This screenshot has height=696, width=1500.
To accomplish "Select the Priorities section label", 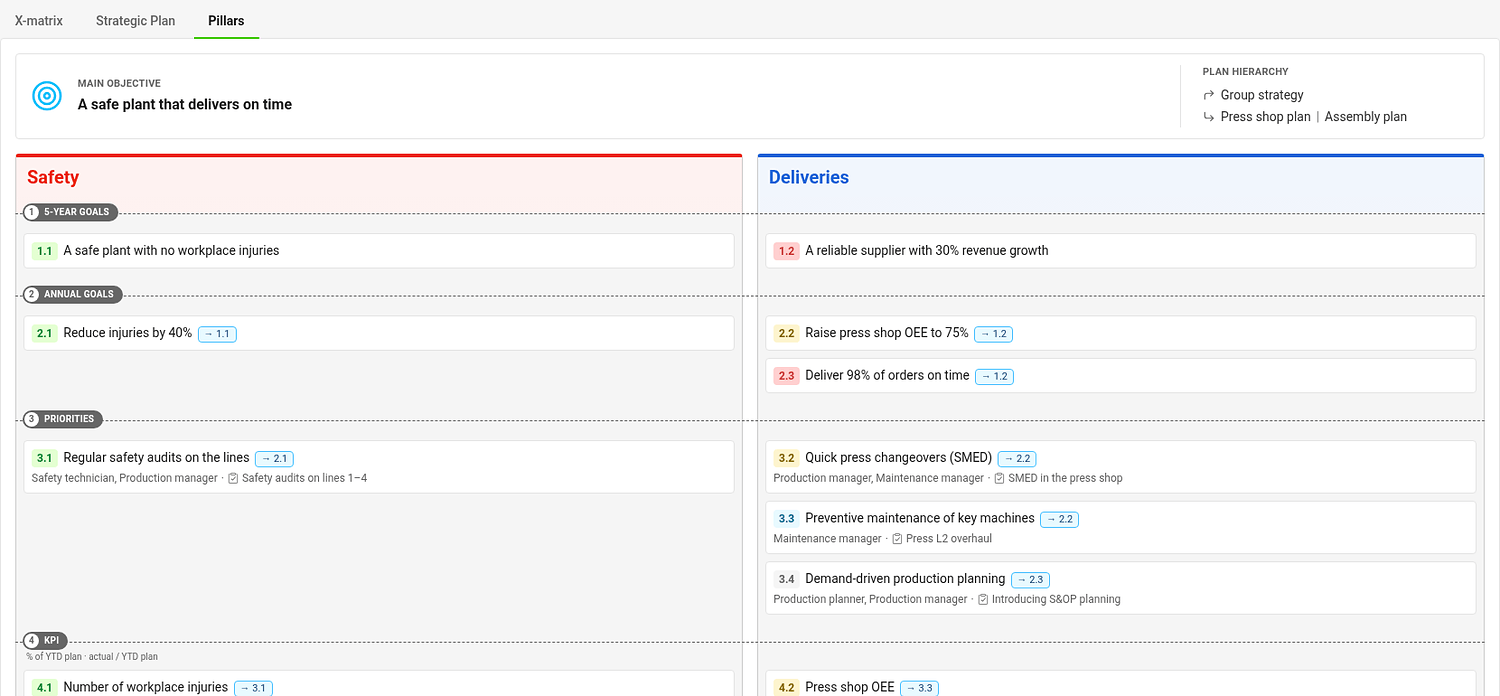I will (x=63, y=419).
